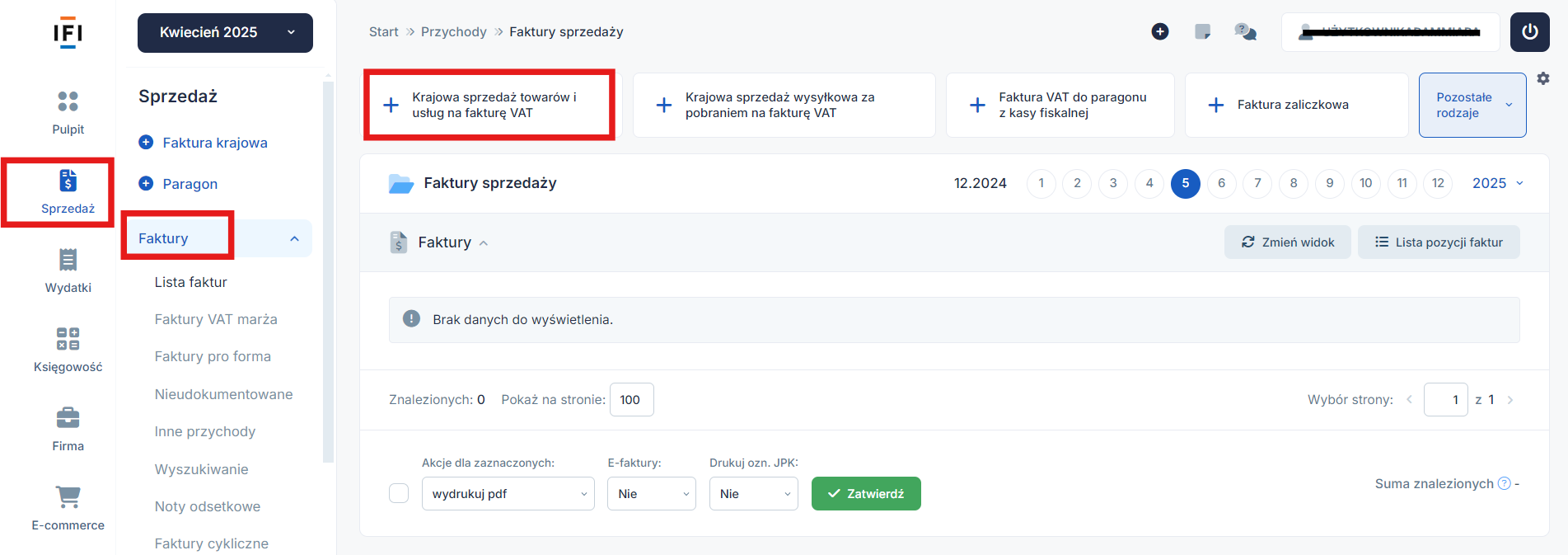
Task: Open the notes icon in top bar
Action: (1203, 31)
